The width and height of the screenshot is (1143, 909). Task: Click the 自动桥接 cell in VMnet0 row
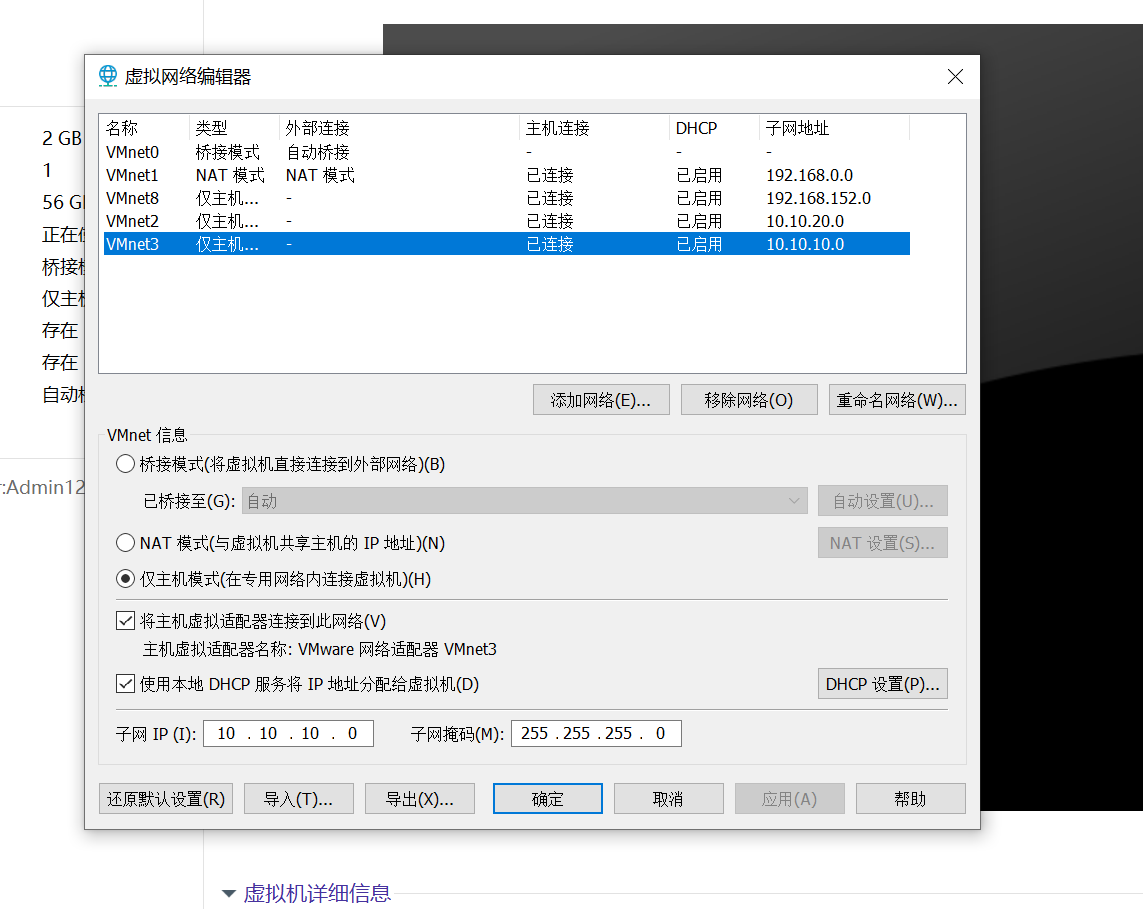[x=317, y=152]
